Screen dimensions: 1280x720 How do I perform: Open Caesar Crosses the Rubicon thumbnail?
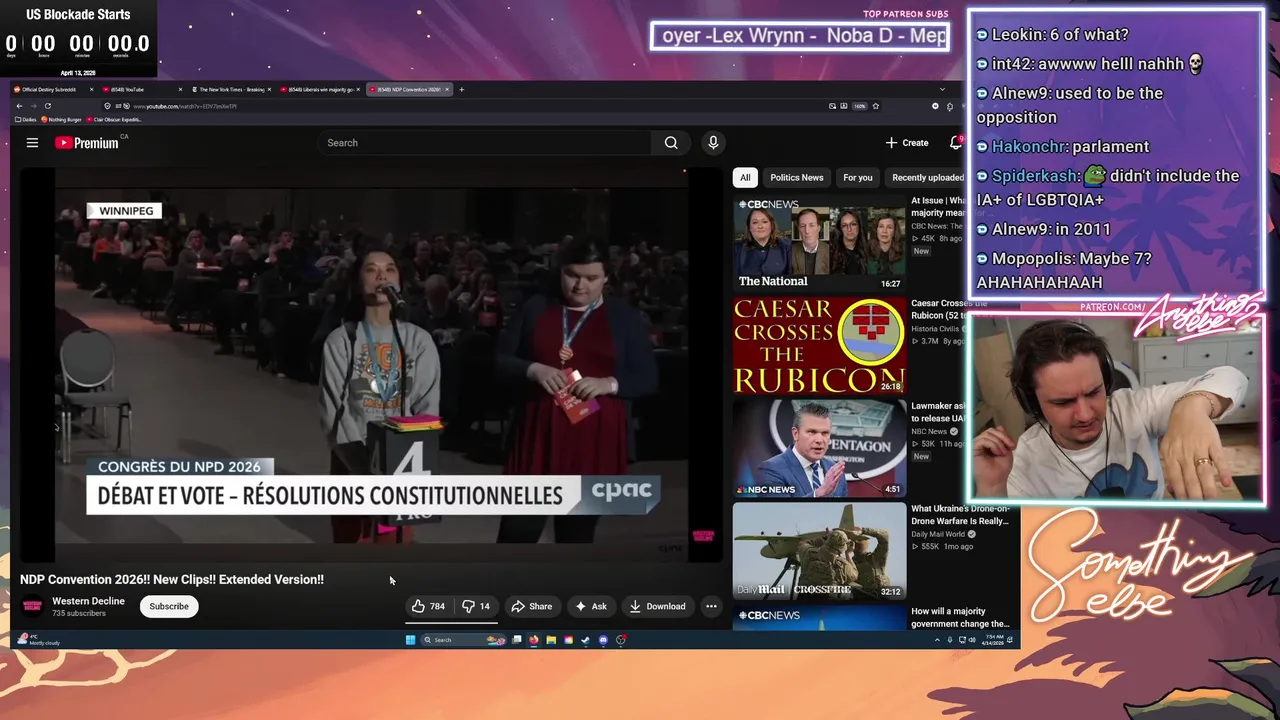[819, 345]
